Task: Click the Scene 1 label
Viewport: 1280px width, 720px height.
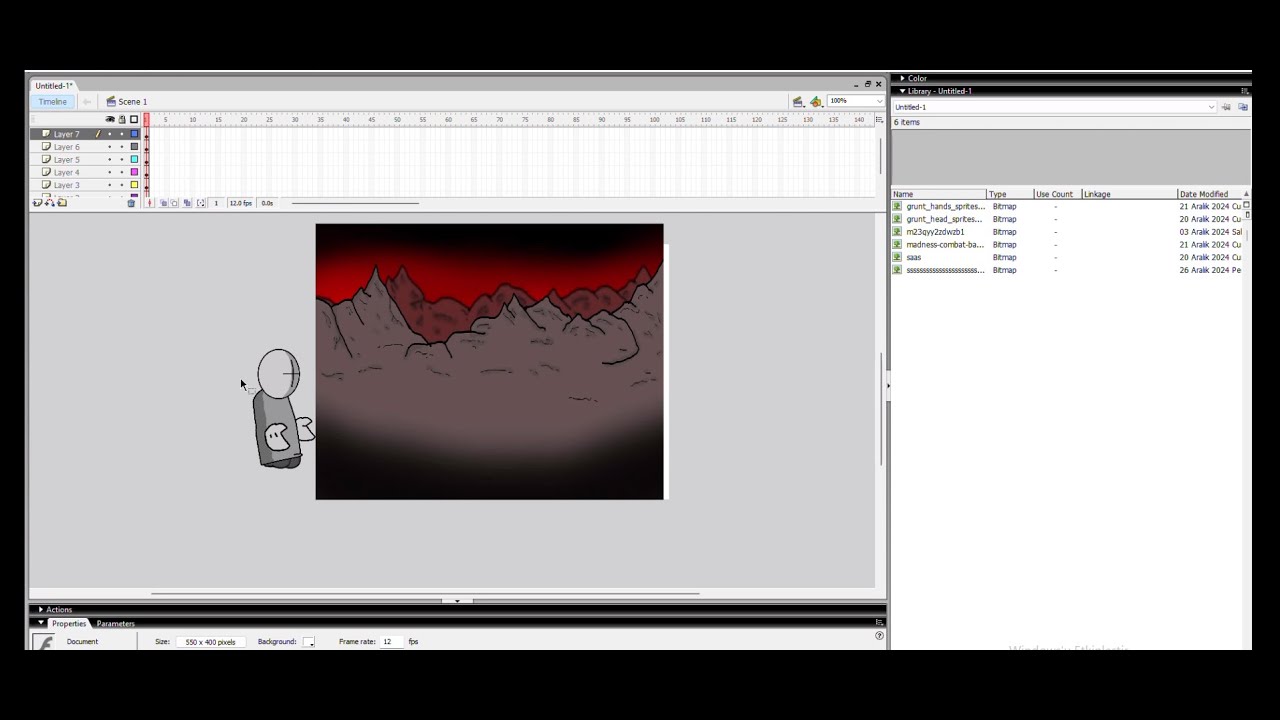Action: click(132, 101)
